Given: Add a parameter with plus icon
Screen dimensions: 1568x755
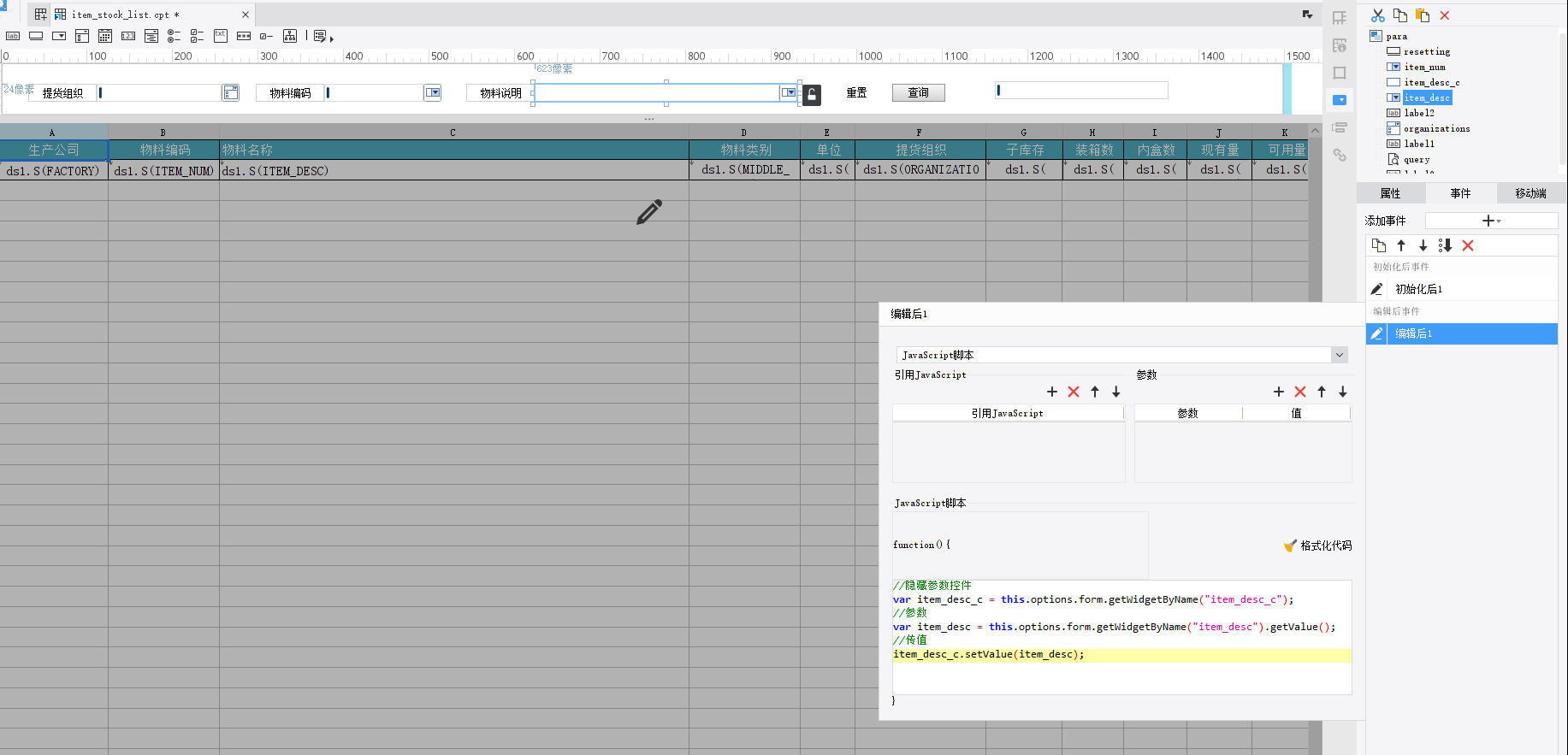Looking at the screenshot, I should (1279, 392).
